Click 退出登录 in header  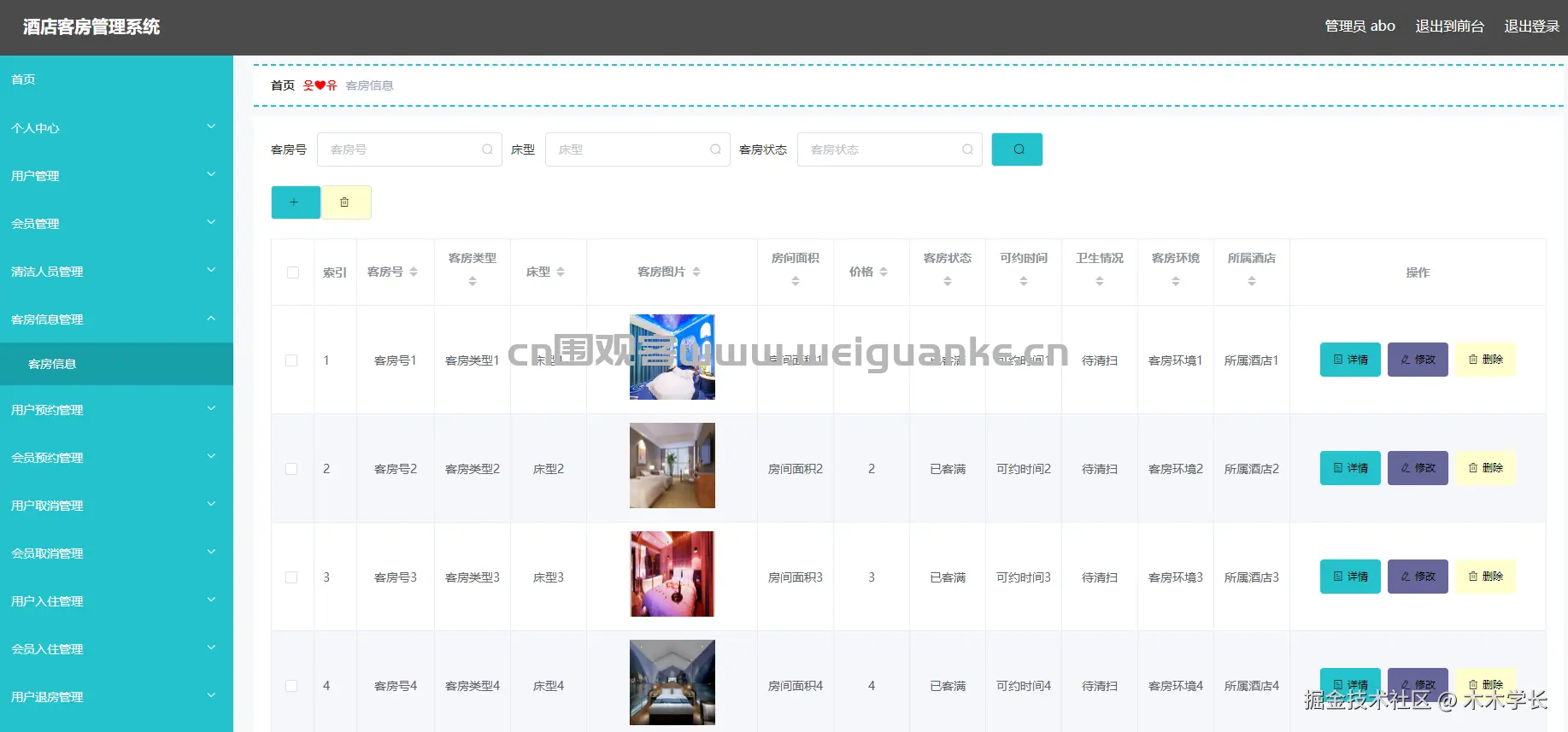tap(1531, 26)
